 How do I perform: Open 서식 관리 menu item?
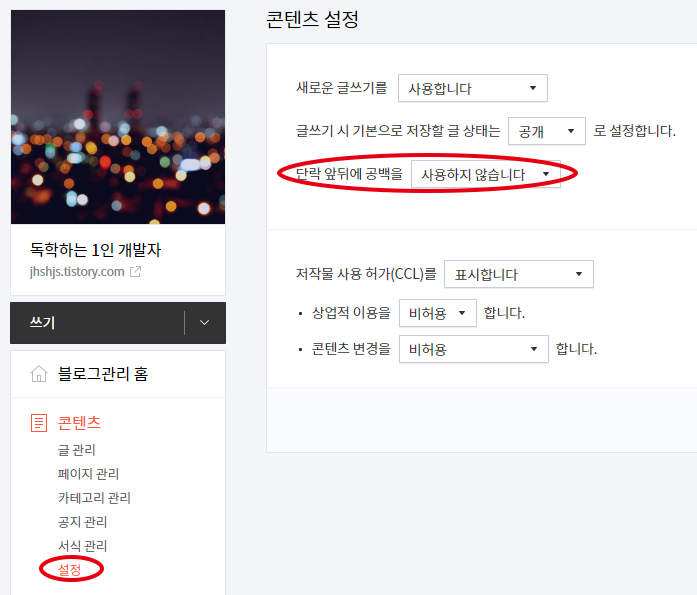82,546
